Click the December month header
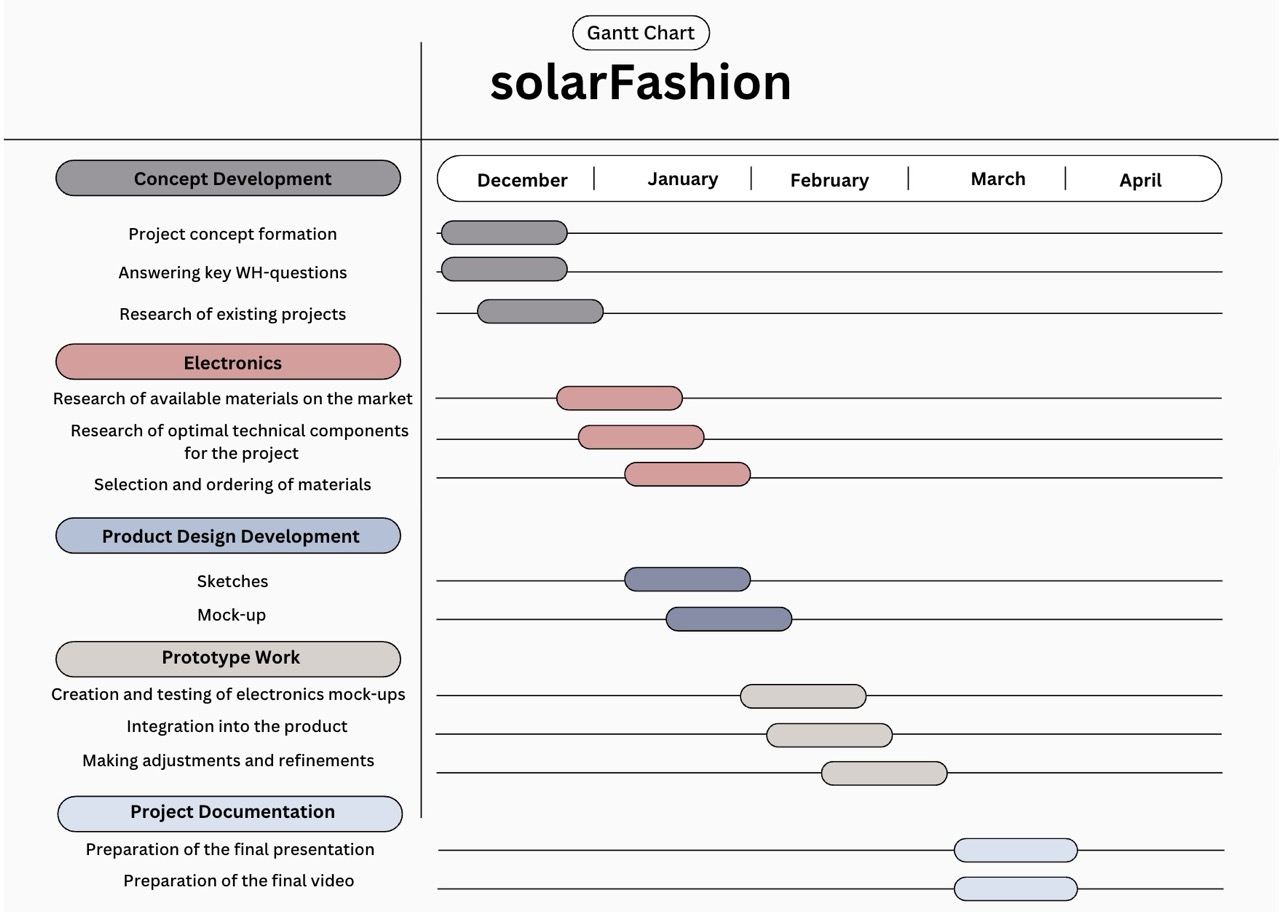 pyautogui.click(x=522, y=180)
